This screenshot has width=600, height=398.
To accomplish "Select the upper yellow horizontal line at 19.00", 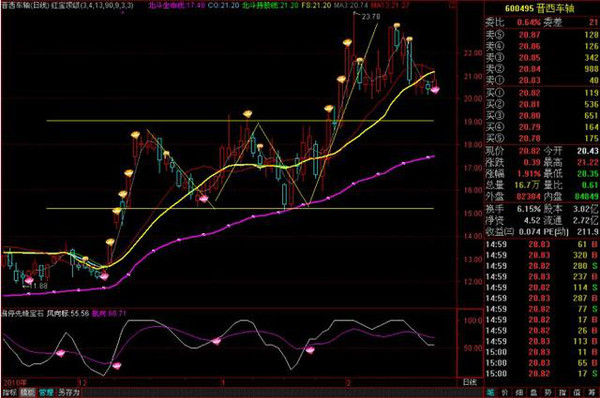I will click(x=240, y=121).
